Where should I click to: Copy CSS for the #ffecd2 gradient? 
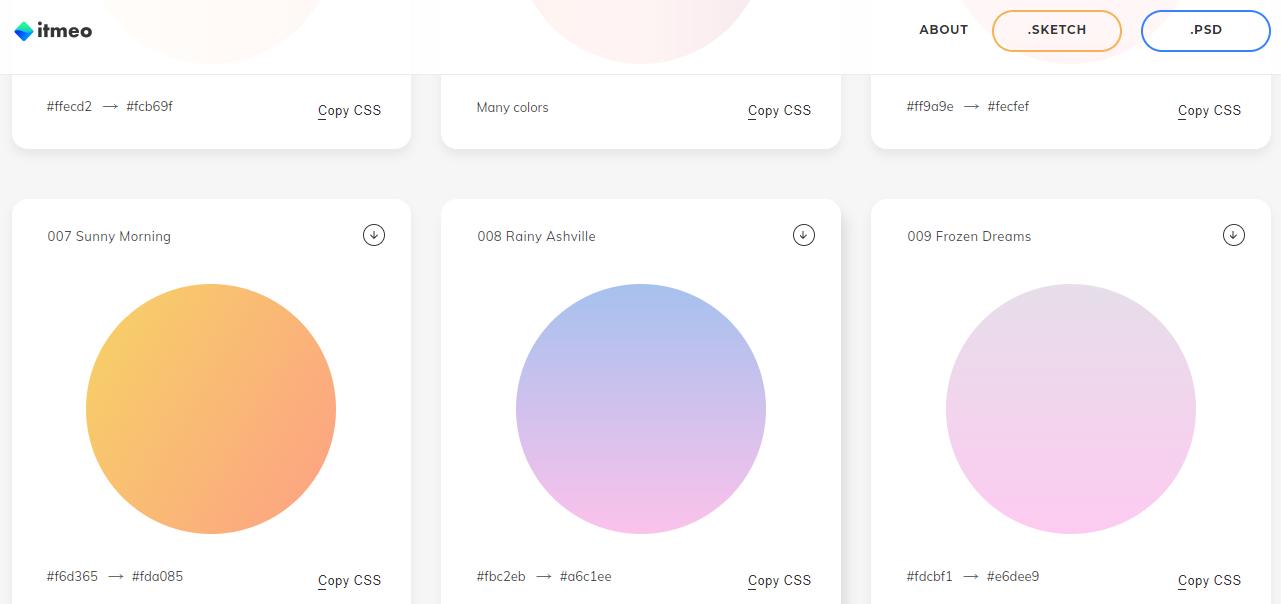click(349, 110)
